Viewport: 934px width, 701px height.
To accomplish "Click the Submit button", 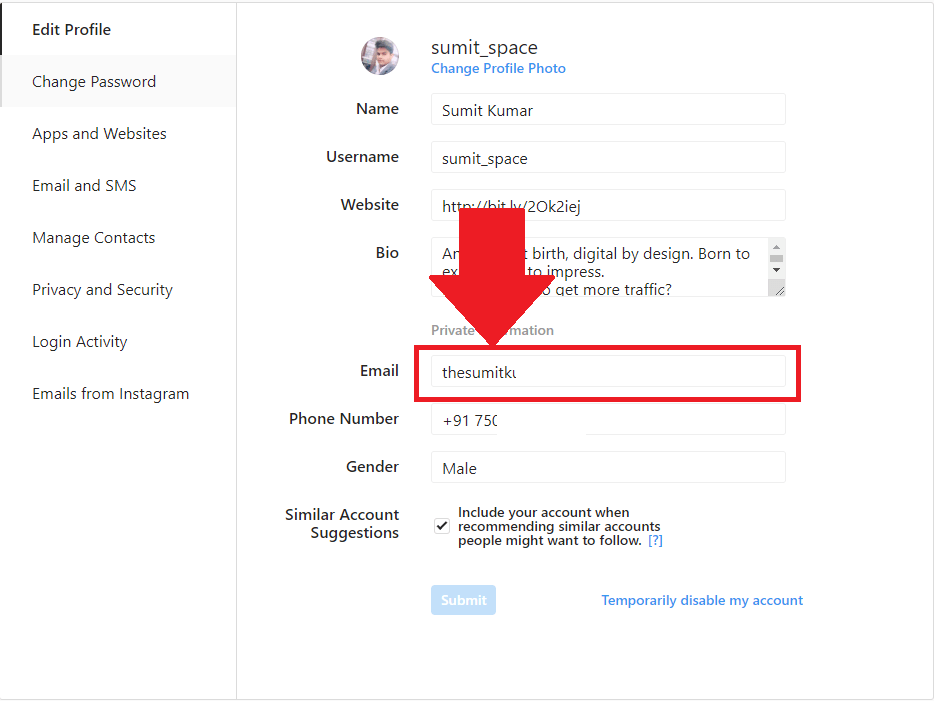I will click(463, 600).
